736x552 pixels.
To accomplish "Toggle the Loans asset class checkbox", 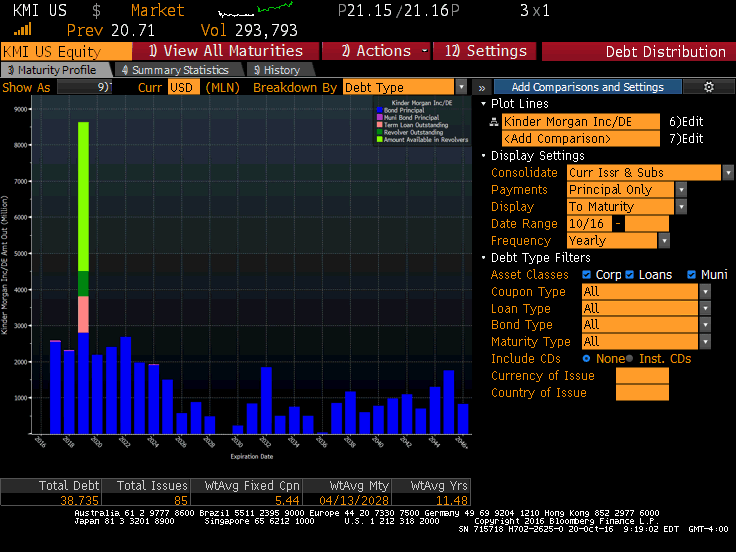I will [x=629, y=275].
